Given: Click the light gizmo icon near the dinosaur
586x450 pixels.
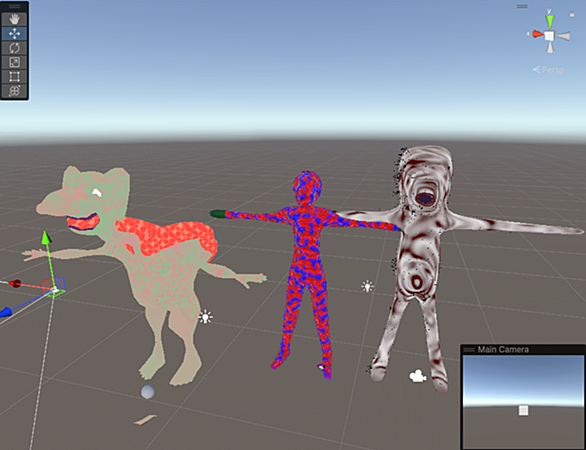Looking at the screenshot, I should pos(206,317).
